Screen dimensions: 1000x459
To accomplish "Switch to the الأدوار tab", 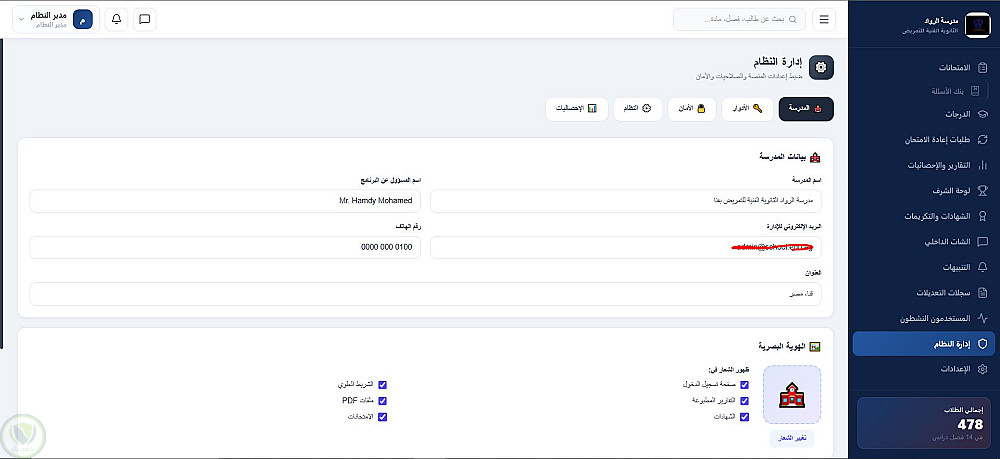I will [x=747, y=109].
